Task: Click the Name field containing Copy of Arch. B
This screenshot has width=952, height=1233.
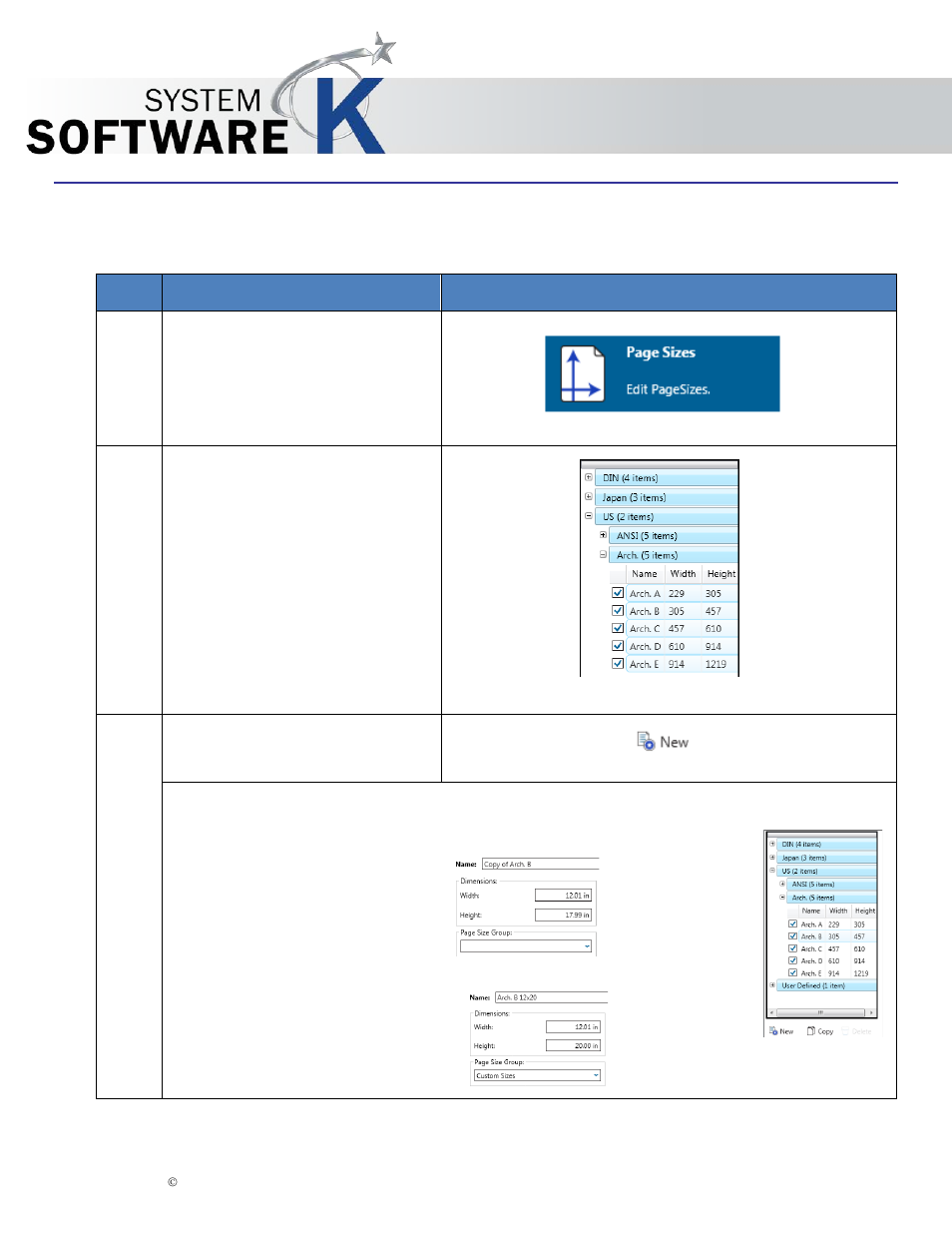Action: pyautogui.click(x=539, y=865)
